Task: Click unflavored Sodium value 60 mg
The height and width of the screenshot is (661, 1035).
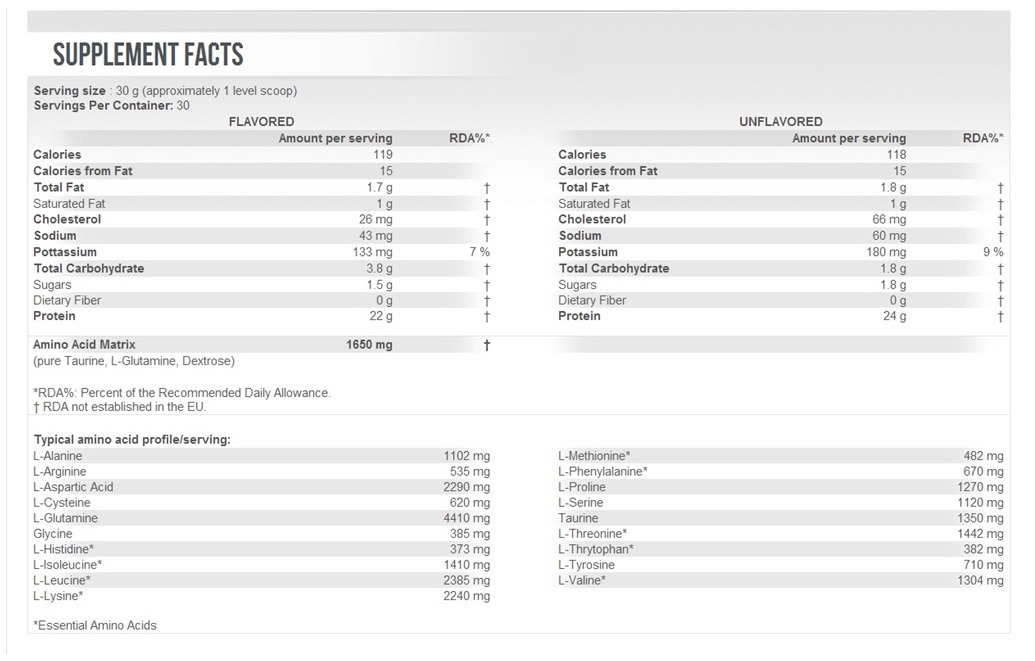Action: point(889,236)
